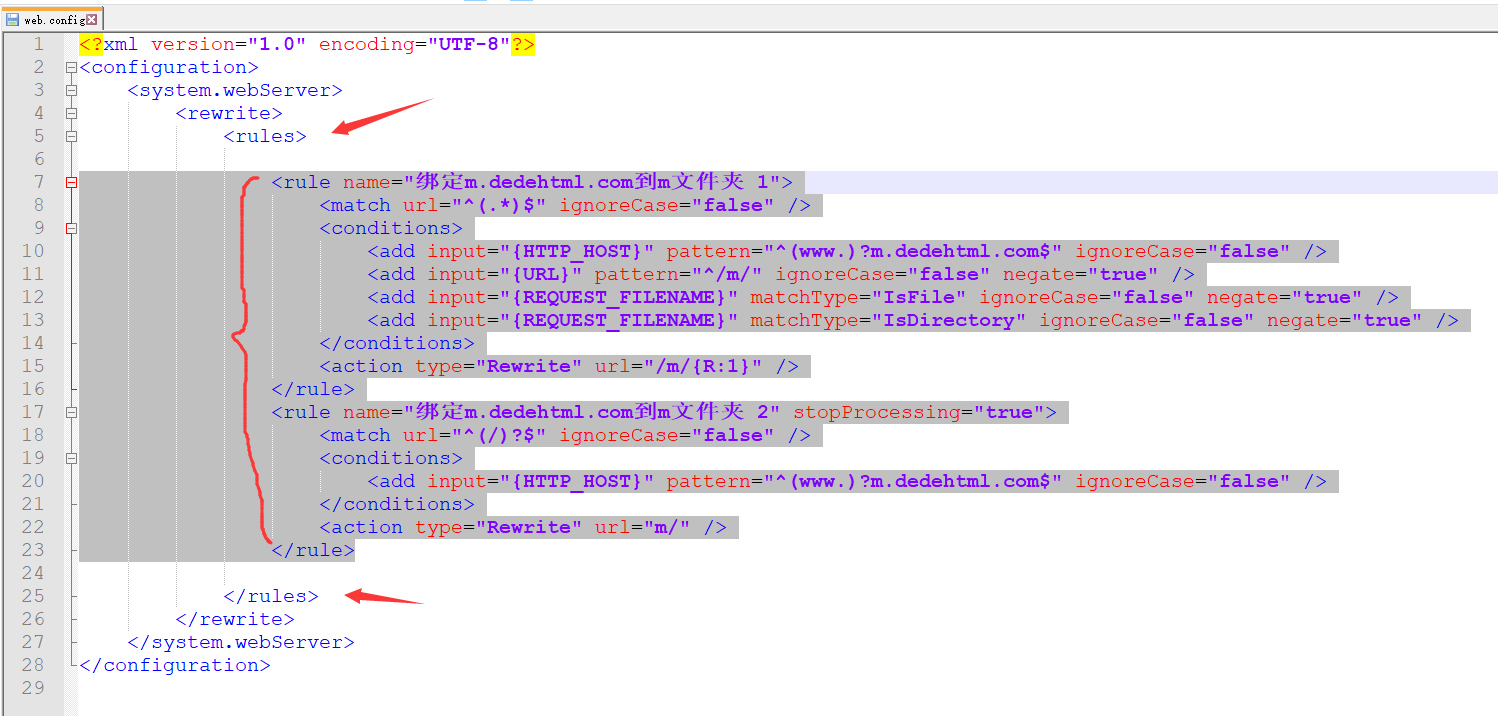
Task: Click the blue disk icon on web.config tab
Action: coord(13,19)
